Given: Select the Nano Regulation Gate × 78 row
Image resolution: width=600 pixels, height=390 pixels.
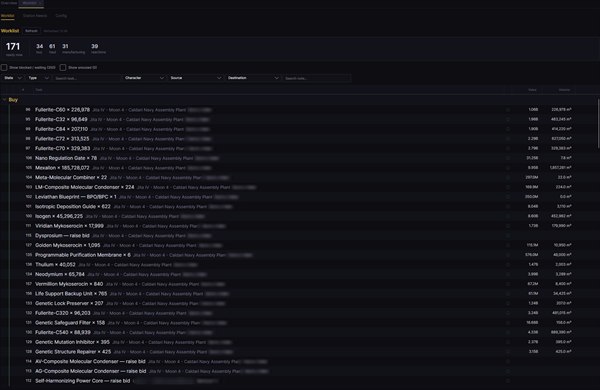Looking at the screenshot, I should tap(298, 158).
